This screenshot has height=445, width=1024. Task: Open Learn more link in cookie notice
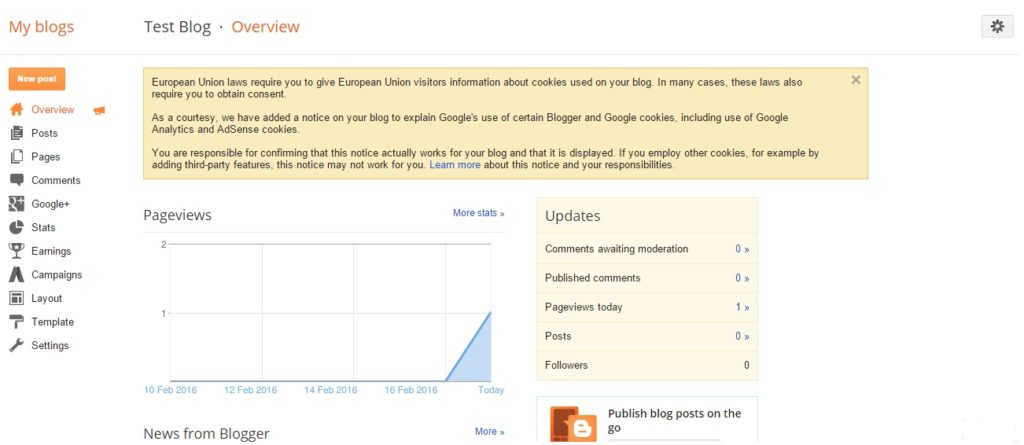(455, 165)
